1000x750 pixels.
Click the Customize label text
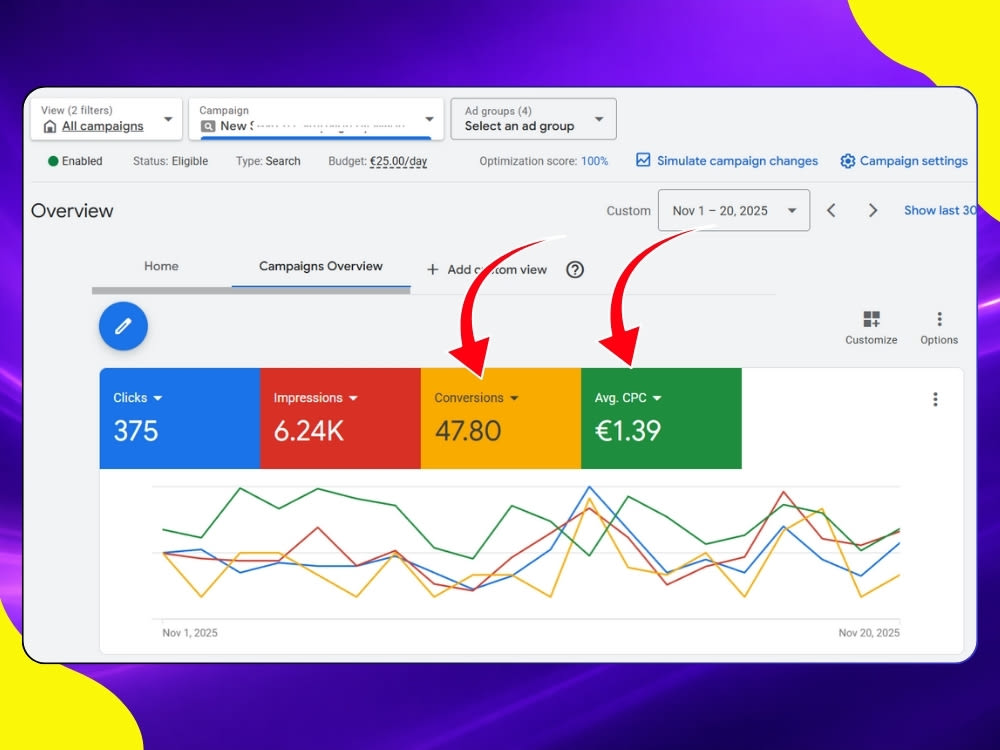pyautogui.click(x=871, y=340)
